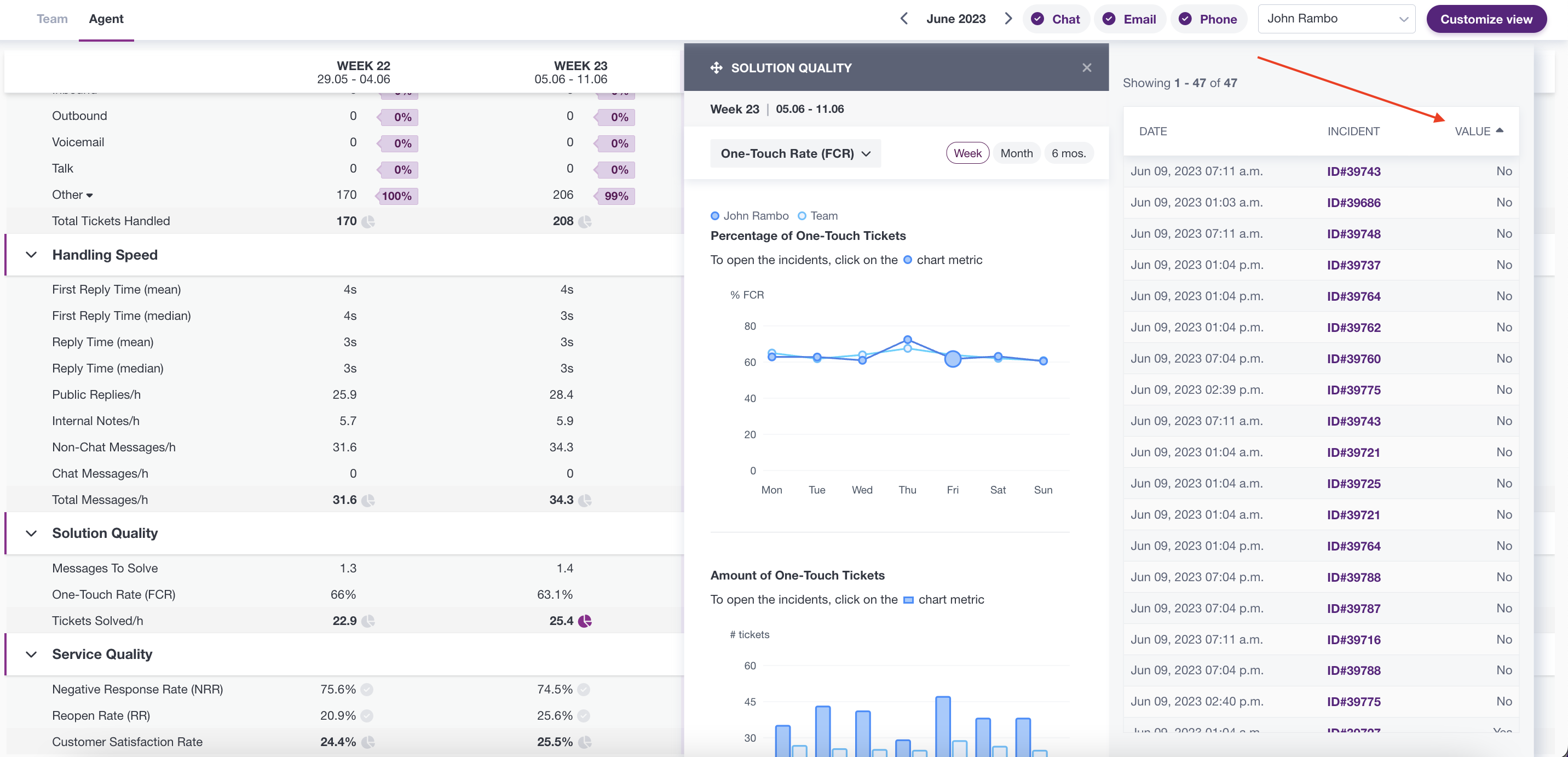Open pie chart icon for Week 22 Tickets Solved/h
The image size is (1568, 757).
[368, 621]
